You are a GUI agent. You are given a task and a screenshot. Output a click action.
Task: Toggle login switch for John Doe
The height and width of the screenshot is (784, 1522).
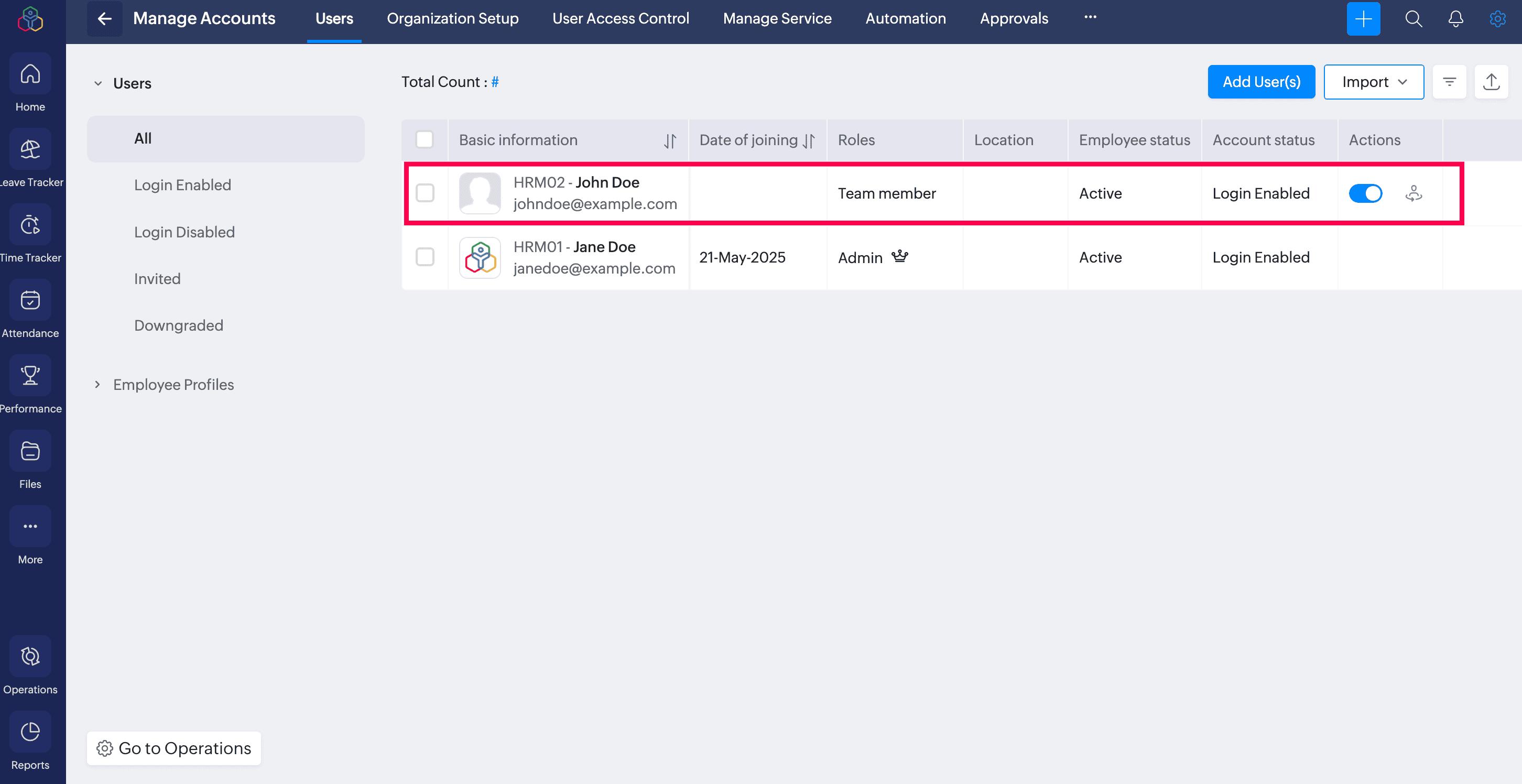(1365, 193)
